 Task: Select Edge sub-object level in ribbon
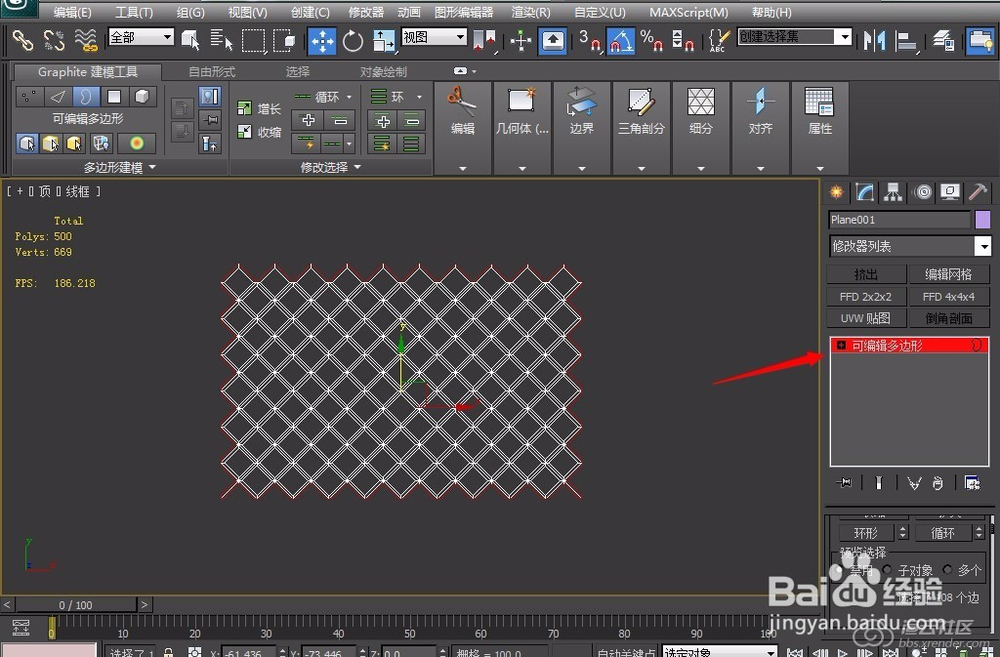pos(57,96)
